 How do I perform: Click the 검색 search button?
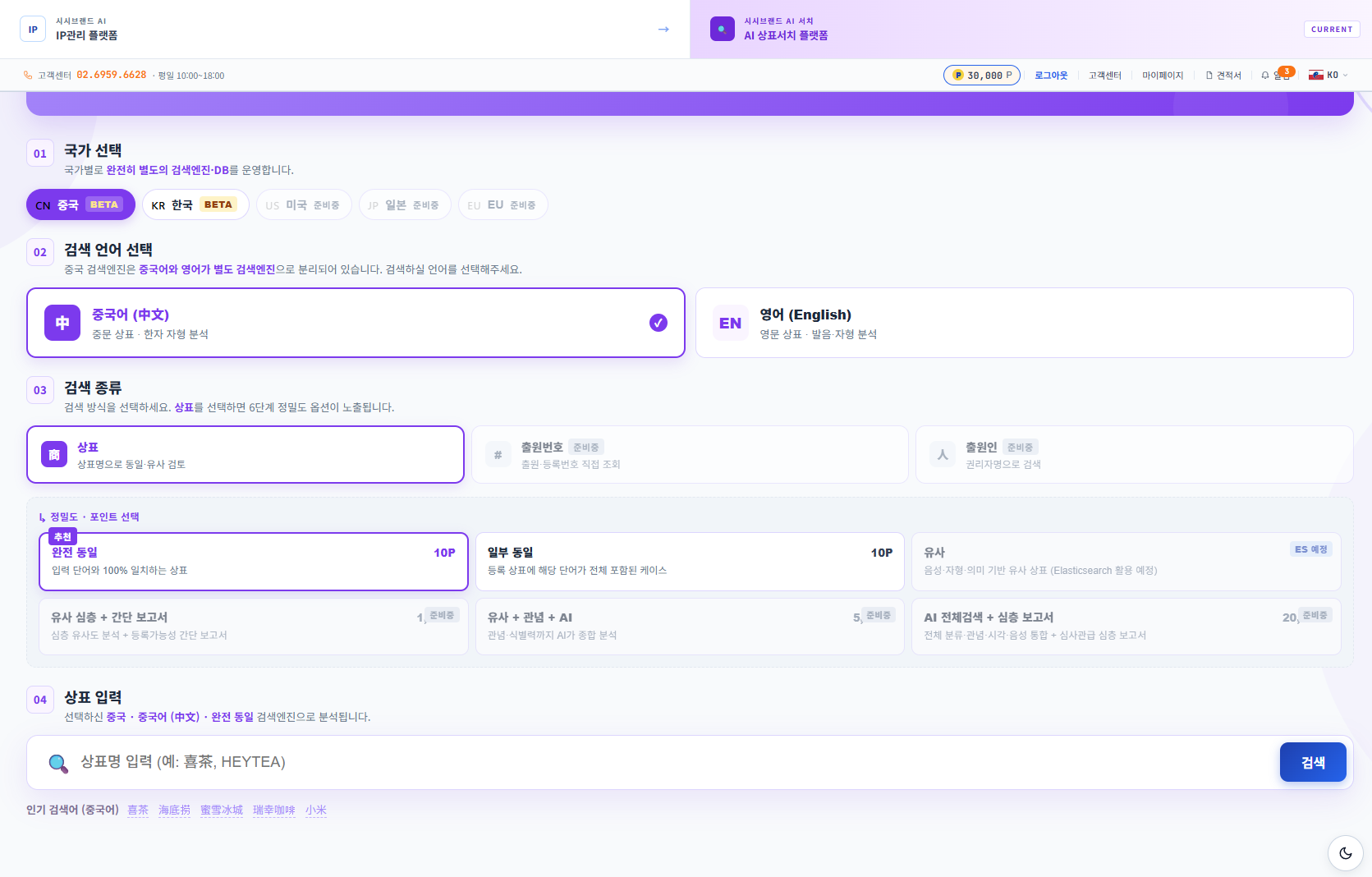coord(1313,763)
